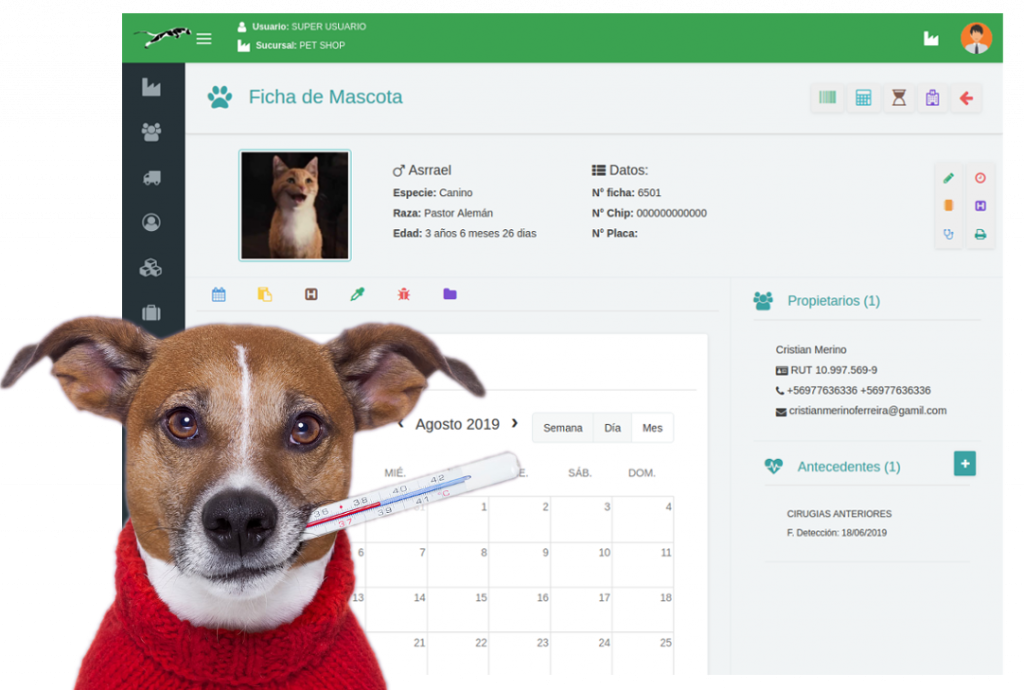Edit pet record with the pencil icon
This screenshot has width=1024, height=690.
tap(949, 178)
